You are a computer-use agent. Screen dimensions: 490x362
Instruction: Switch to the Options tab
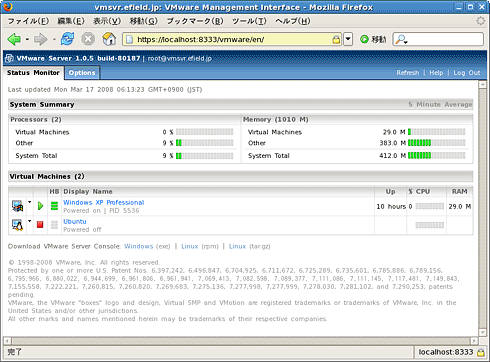coord(82,73)
